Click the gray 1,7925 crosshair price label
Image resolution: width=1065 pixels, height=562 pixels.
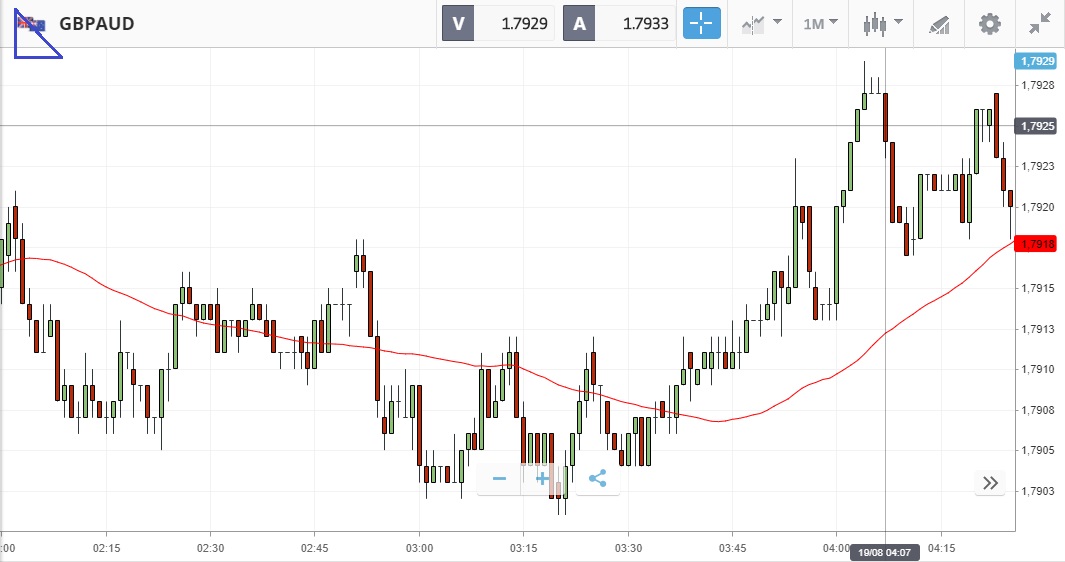coord(1037,126)
